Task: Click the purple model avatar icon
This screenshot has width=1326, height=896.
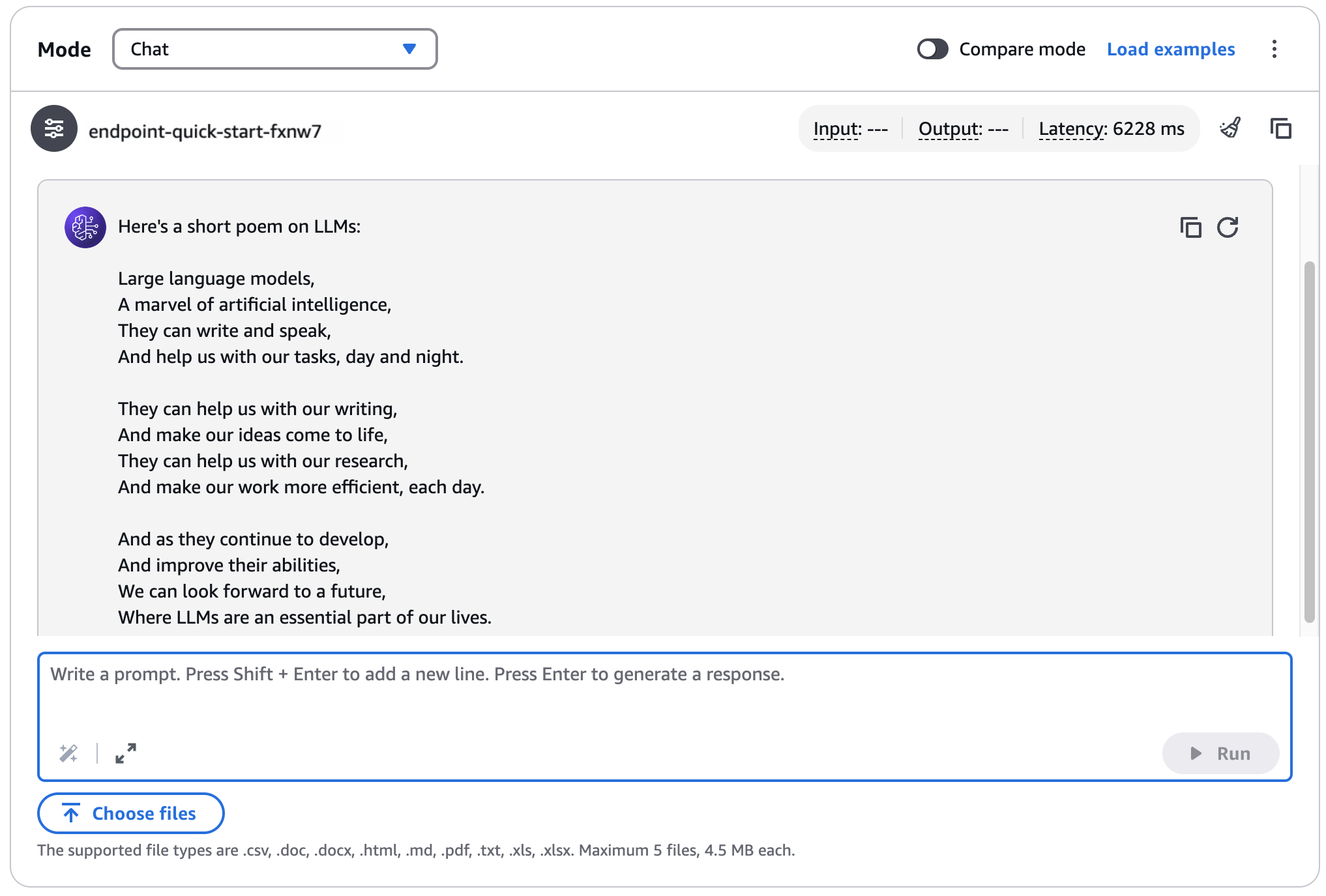Action: pos(85,227)
